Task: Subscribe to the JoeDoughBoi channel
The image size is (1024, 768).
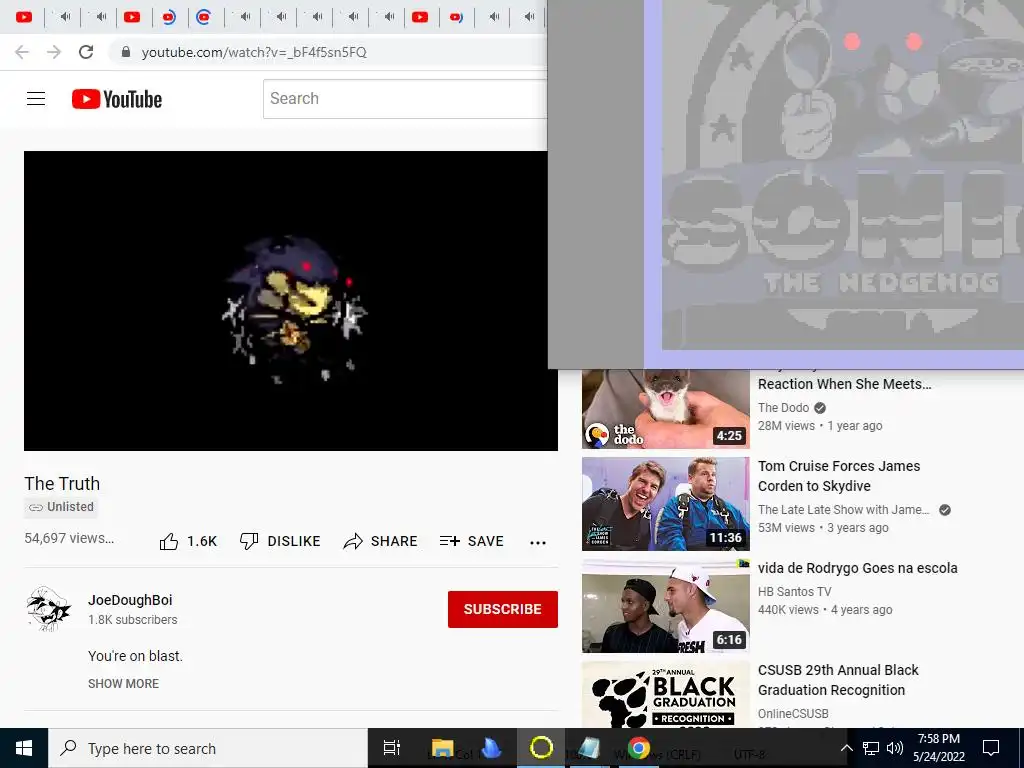Action: [503, 609]
